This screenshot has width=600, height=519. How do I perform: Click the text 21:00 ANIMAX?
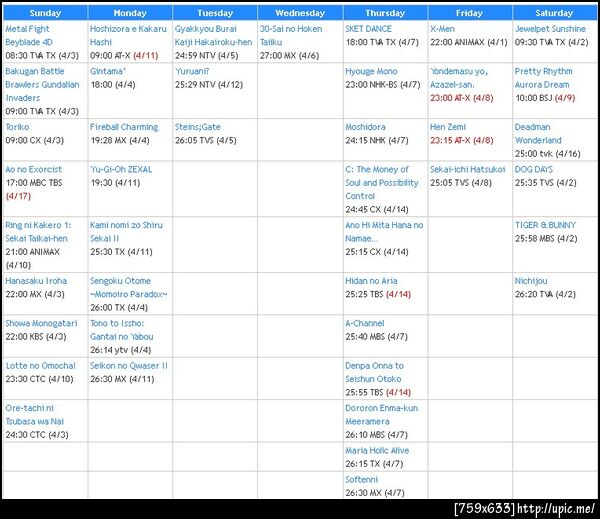coord(33,252)
